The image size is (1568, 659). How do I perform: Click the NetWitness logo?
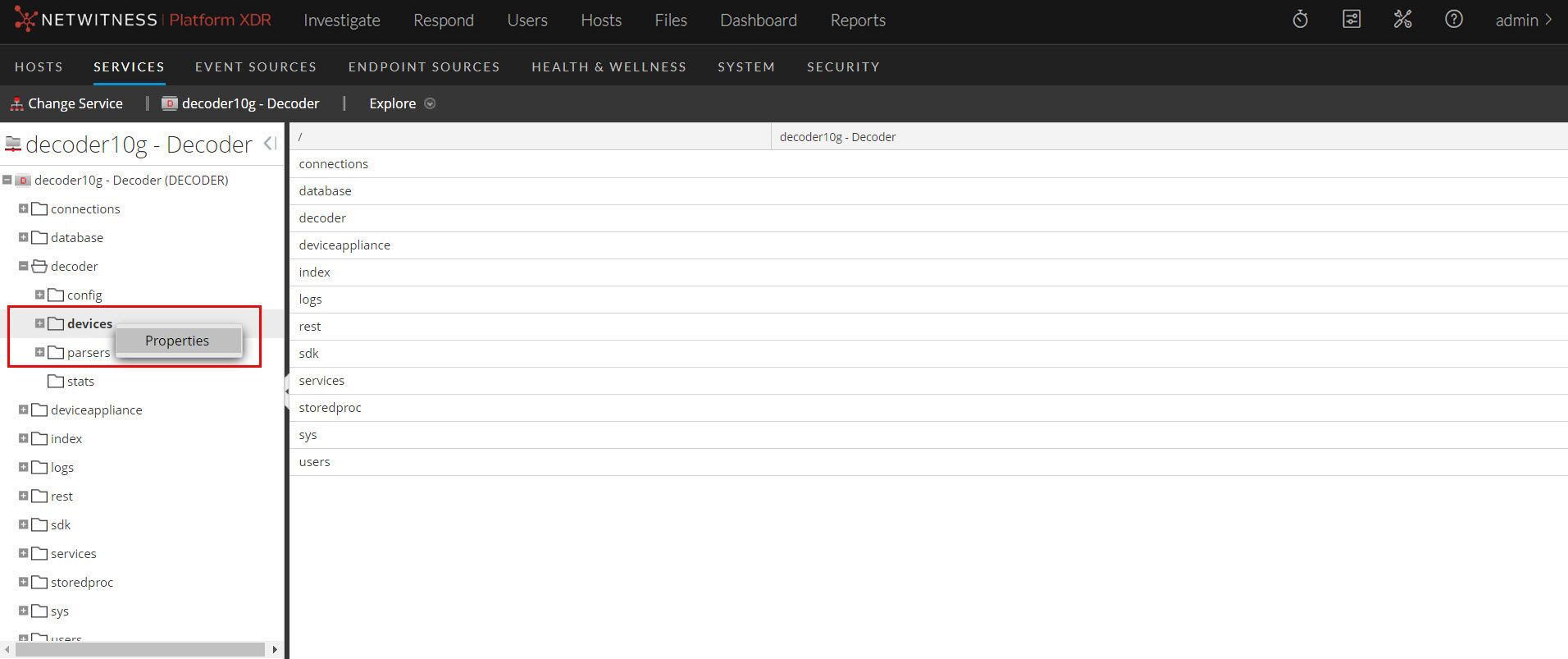coord(25,20)
